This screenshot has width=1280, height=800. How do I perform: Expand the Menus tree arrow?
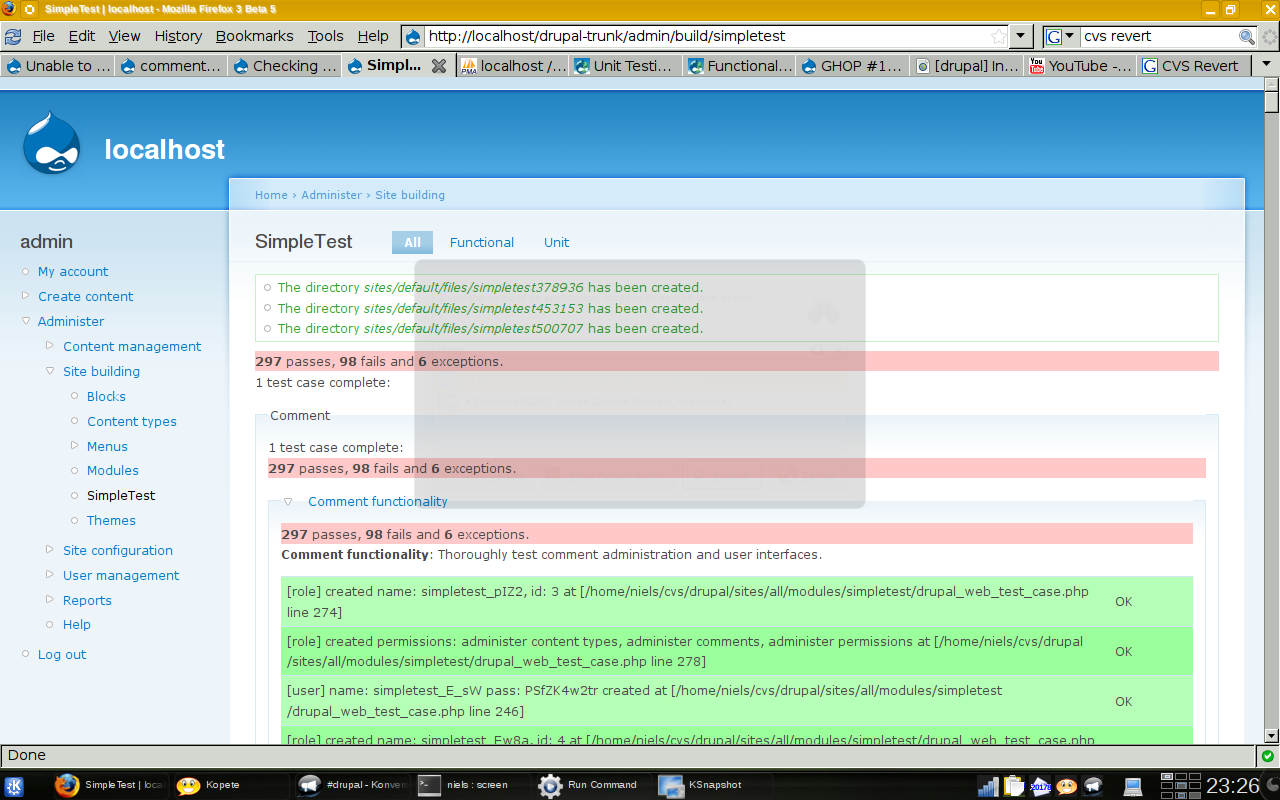click(75, 446)
